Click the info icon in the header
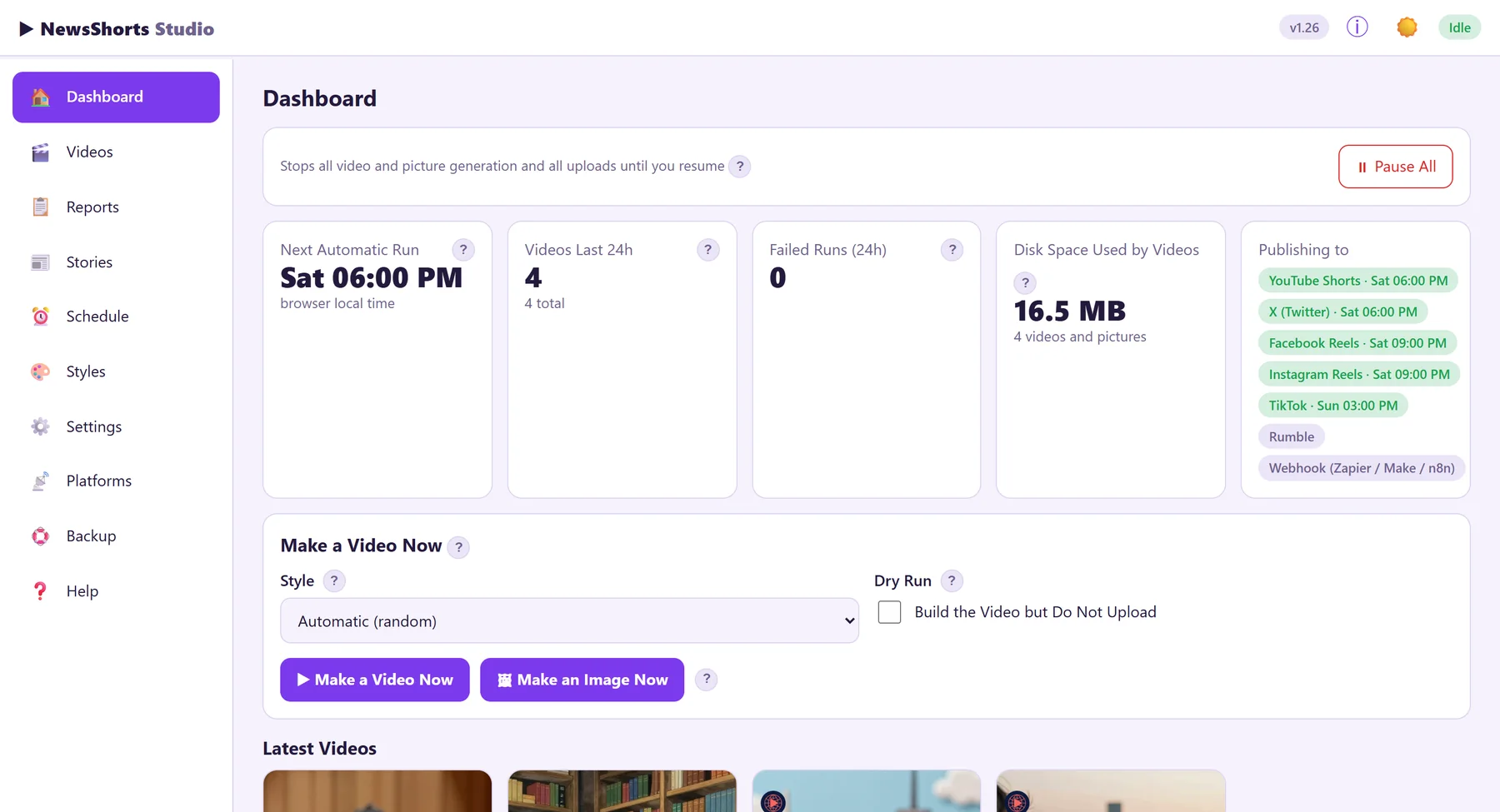Image resolution: width=1500 pixels, height=812 pixels. coord(1357,27)
